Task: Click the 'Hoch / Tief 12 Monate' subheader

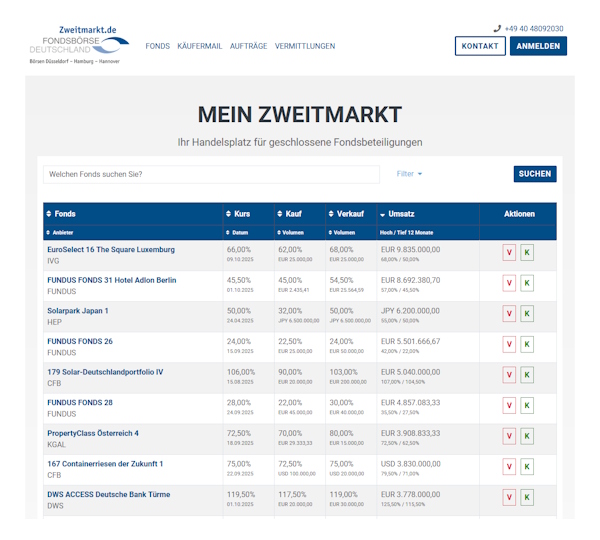Action: pyautogui.click(x=406, y=233)
